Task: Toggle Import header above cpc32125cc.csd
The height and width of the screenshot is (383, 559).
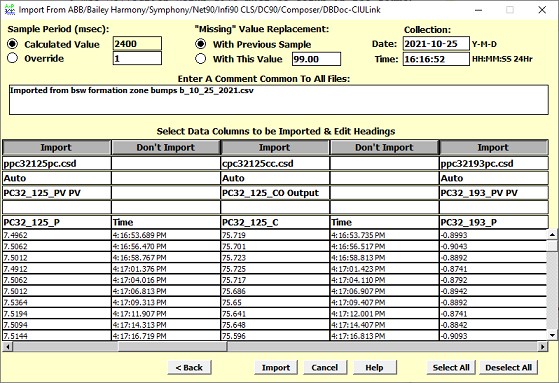Action: 275,147
